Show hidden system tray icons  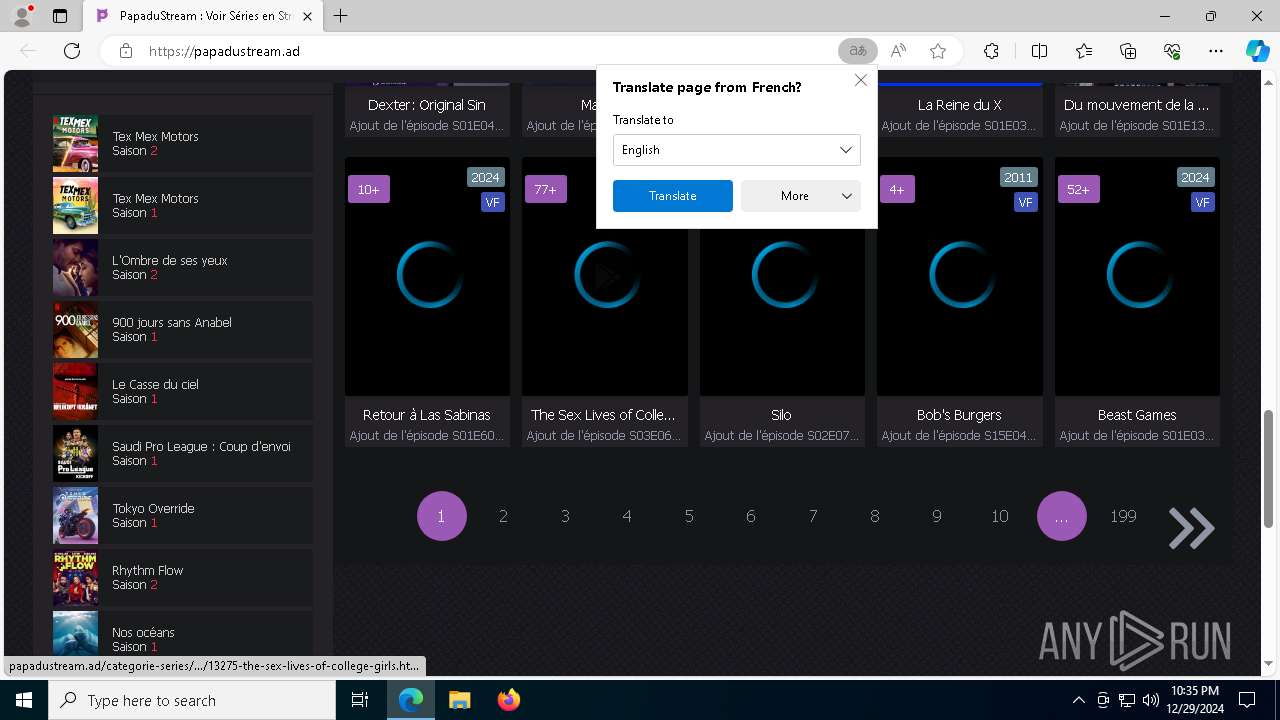(x=1078, y=700)
